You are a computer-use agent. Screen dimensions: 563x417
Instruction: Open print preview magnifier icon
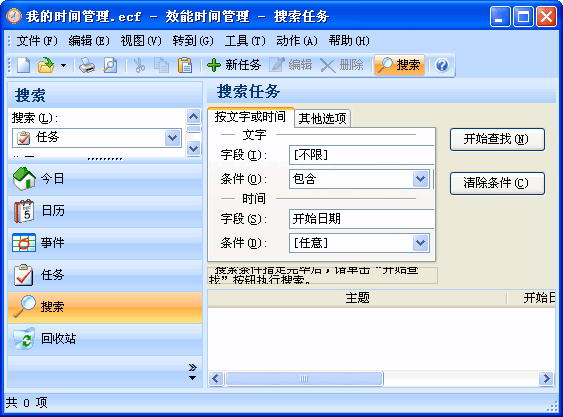(110, 65)
